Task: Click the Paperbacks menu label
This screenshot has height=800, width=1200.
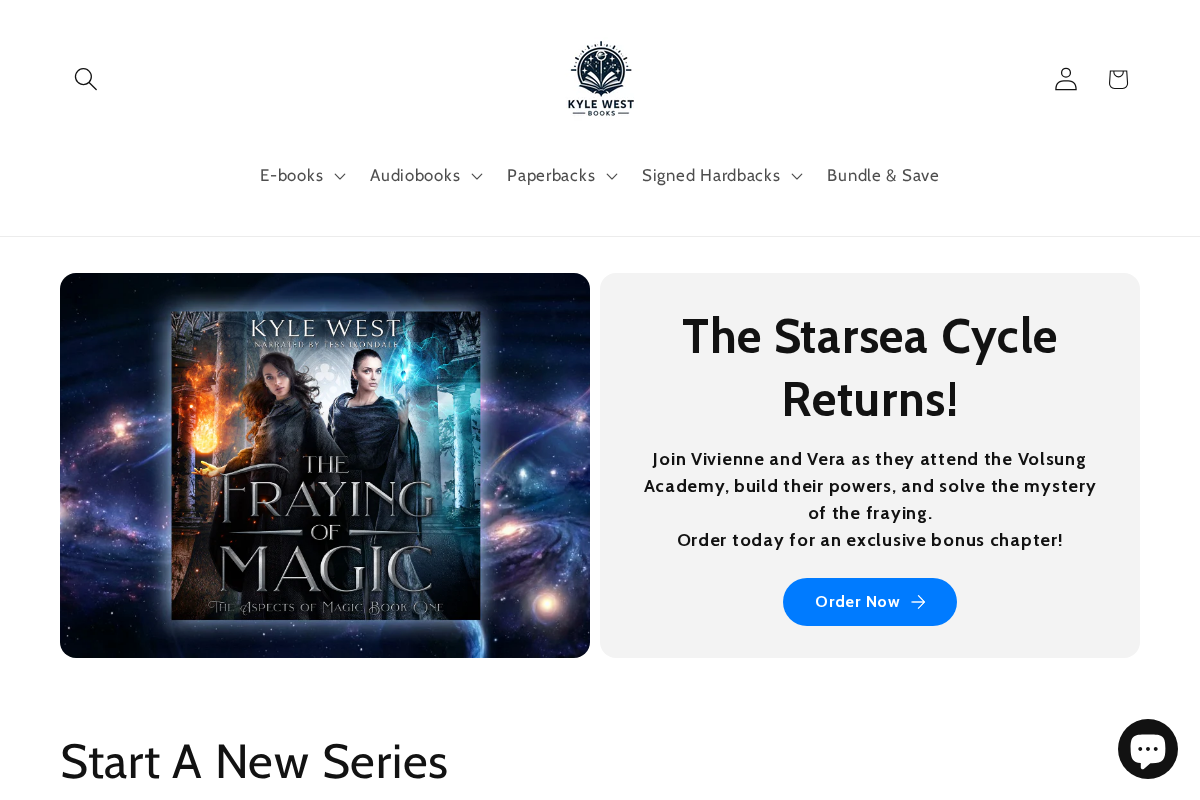Action: click(x=551, y=176)
